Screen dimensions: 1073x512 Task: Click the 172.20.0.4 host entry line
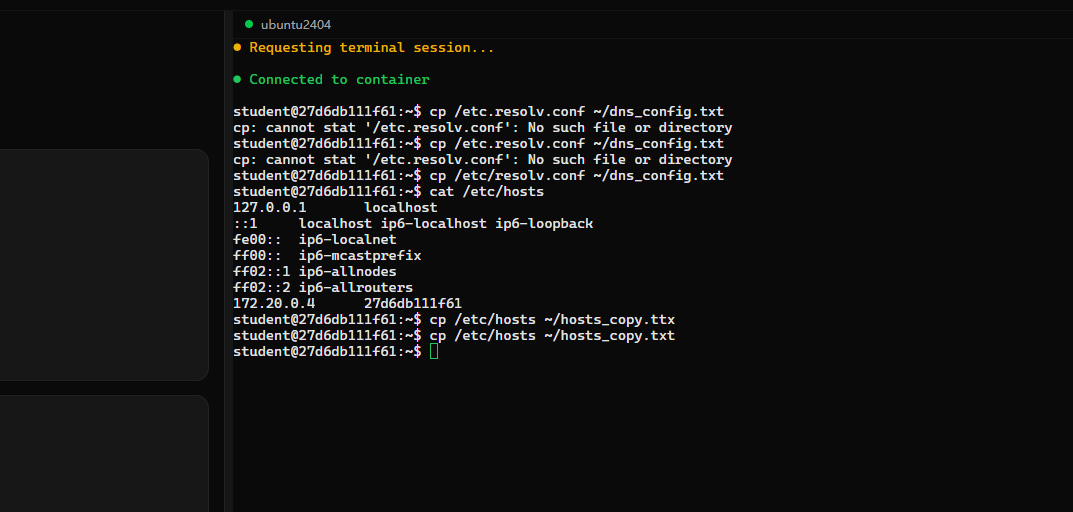coord(348,303)
